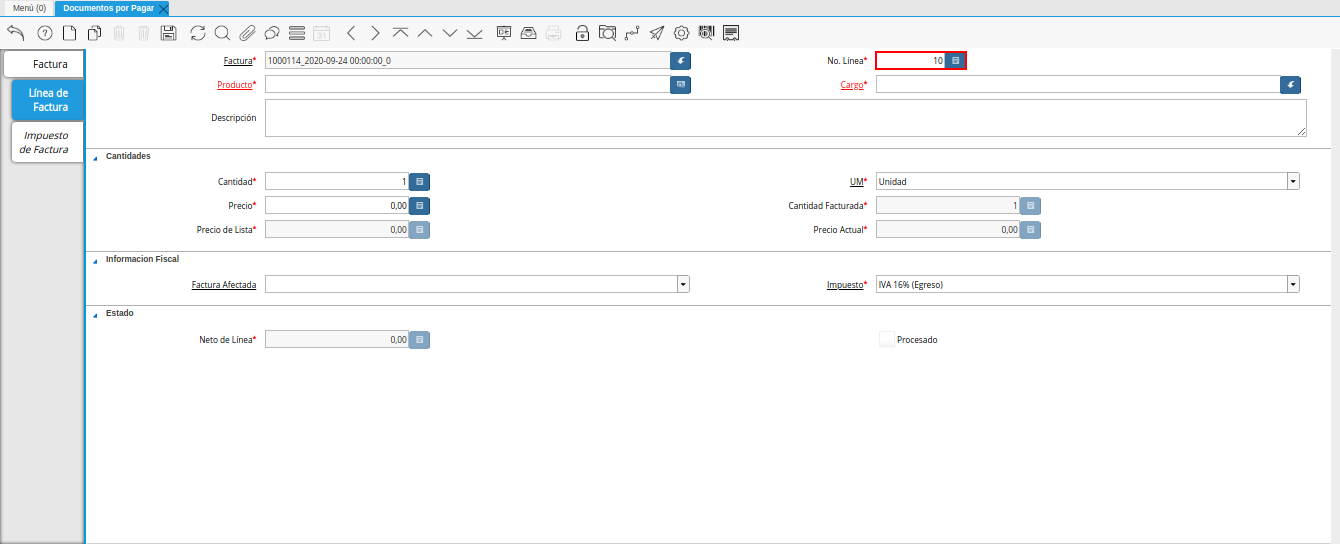This screenshot has width=1340, height=545.
Task: Go to next tab right chevron
Action: [375, 32]
